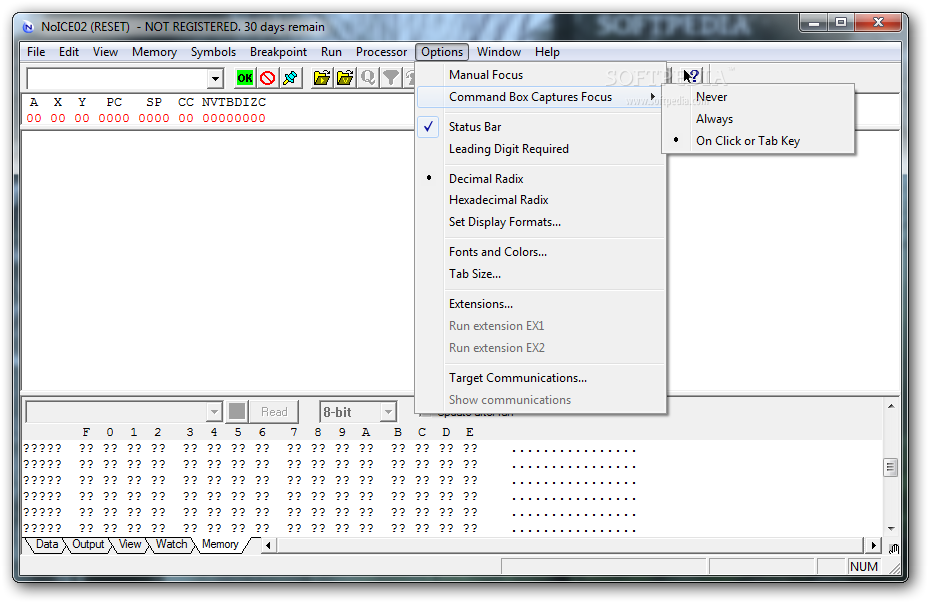Switch to the View tab at bottom

tap(130, 544)
